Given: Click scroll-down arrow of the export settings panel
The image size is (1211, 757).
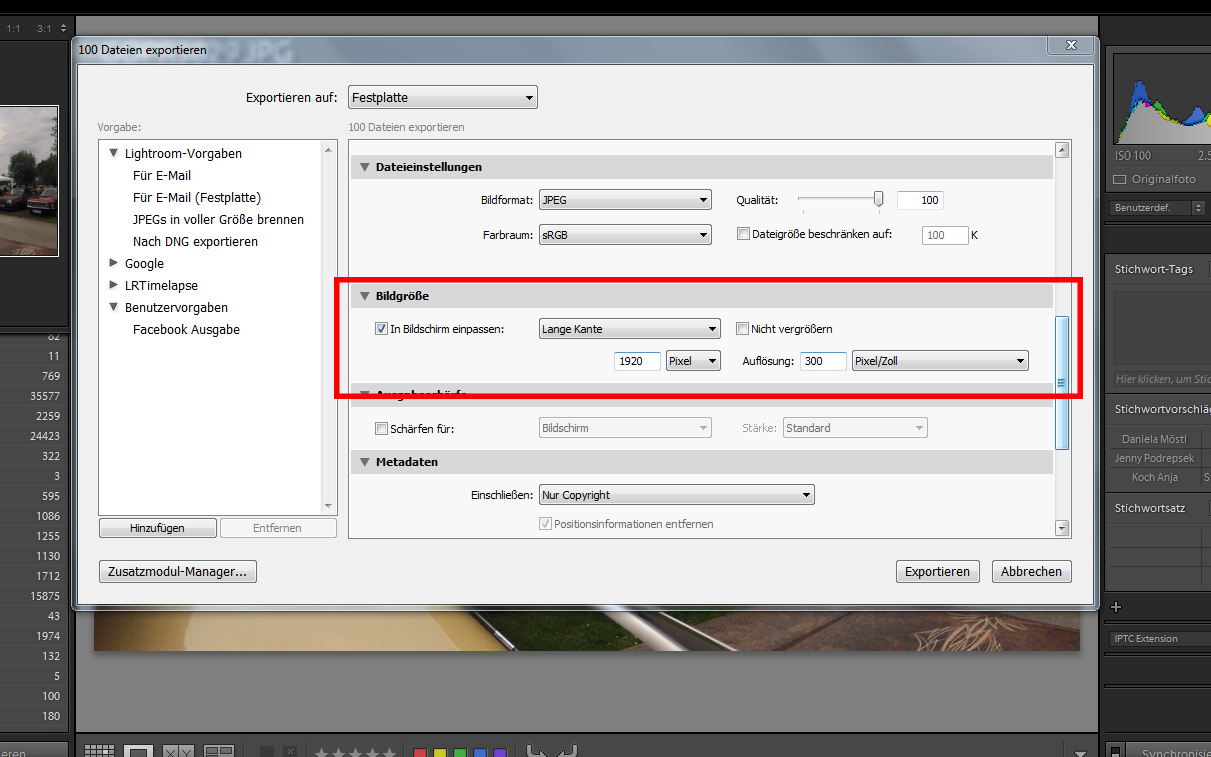Looking at the screenshot, I should (x=1062, y=528).
